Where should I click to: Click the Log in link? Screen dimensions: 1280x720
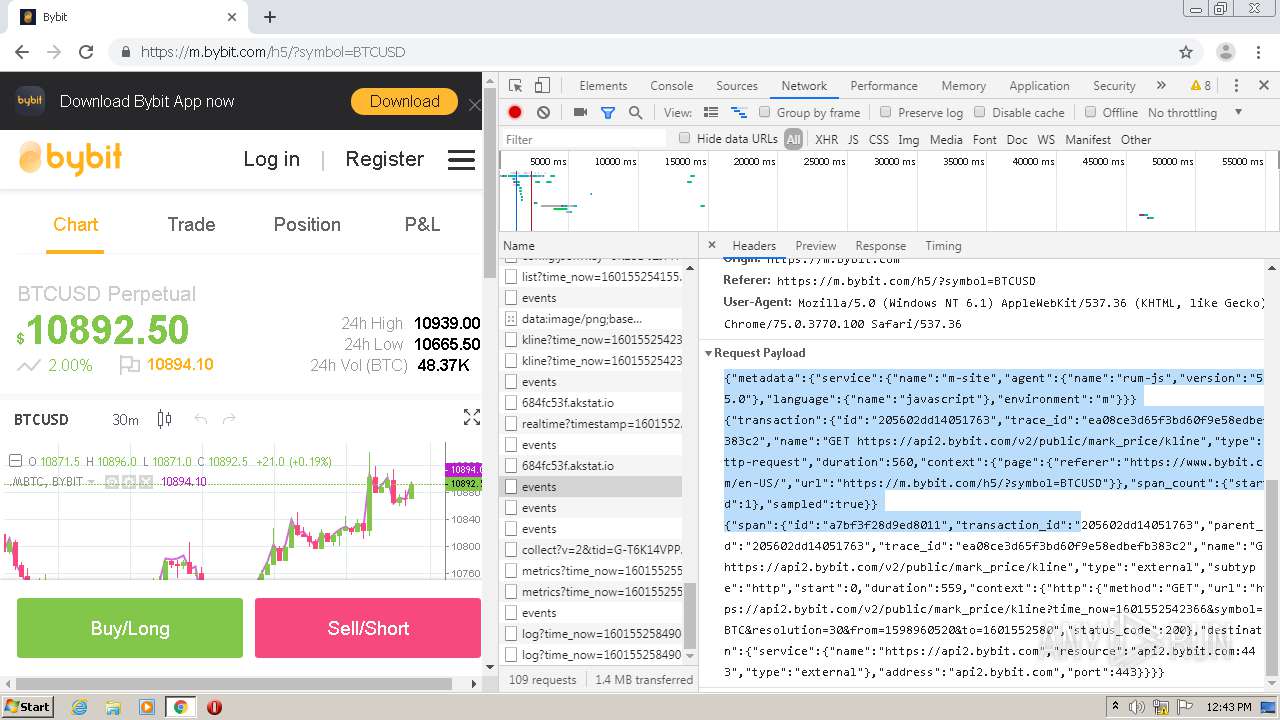[271, 159]
